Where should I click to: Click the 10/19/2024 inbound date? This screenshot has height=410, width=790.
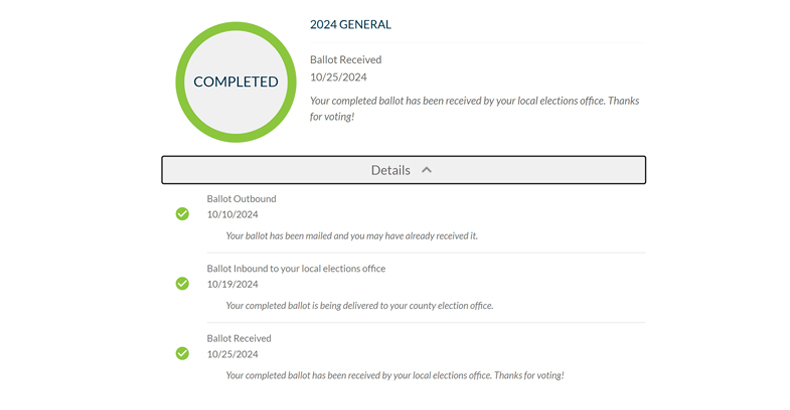232,284
